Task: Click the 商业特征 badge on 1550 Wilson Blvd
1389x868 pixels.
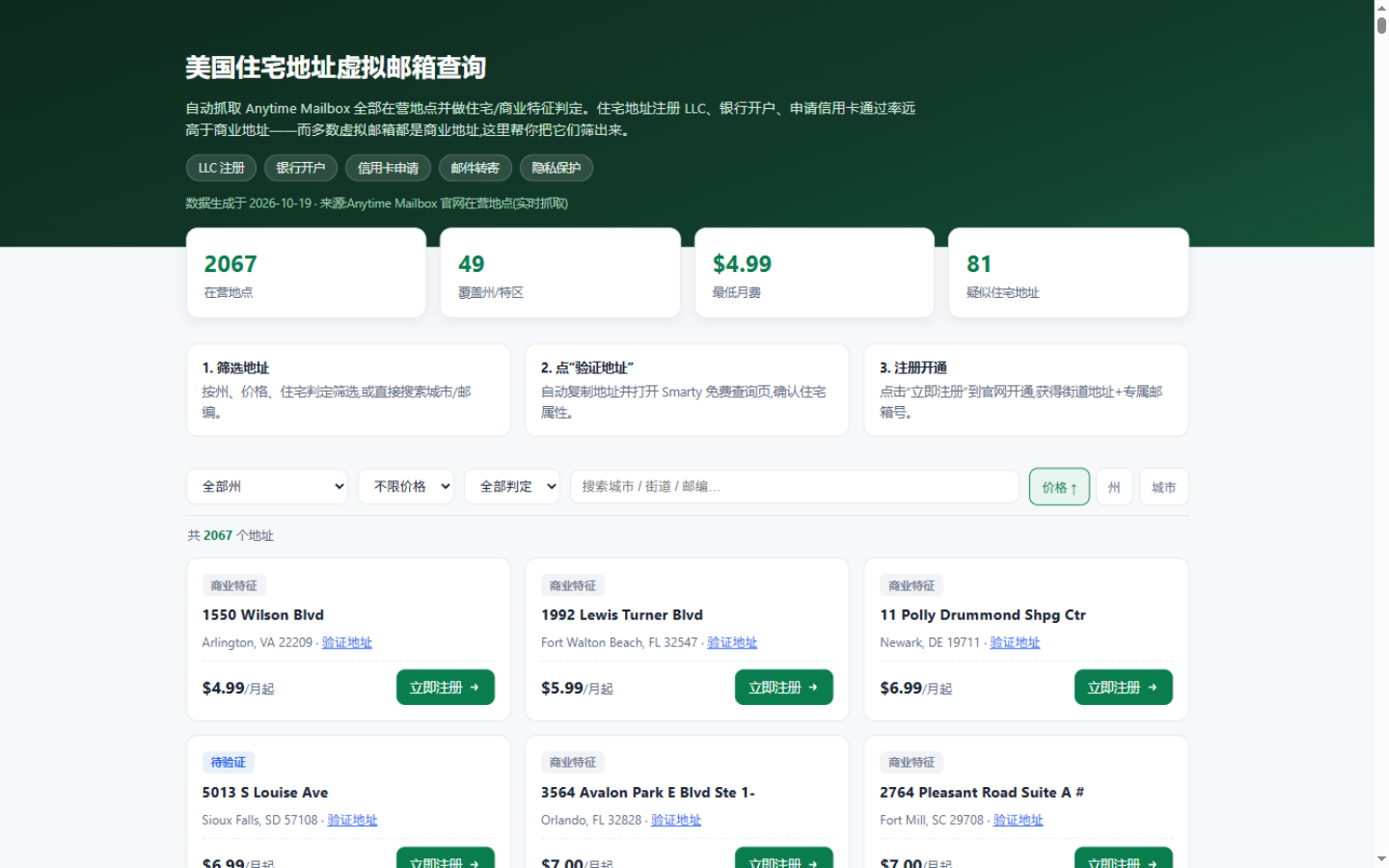Action: pos(234,585)
